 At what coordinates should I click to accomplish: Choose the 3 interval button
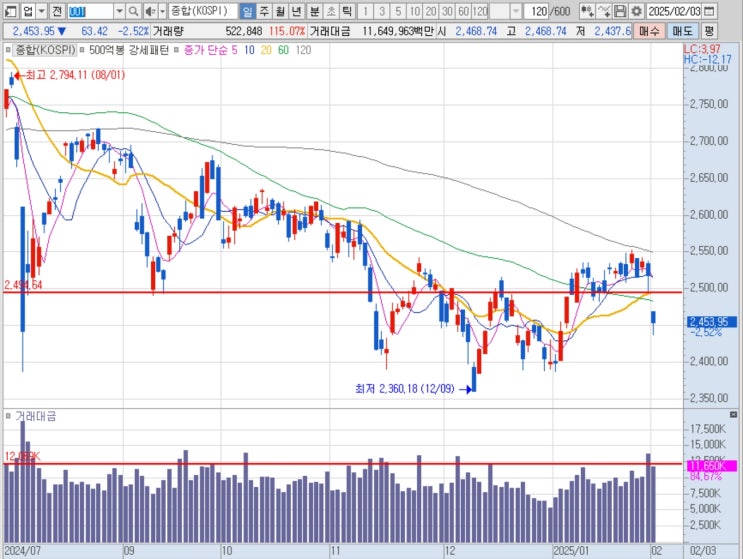382,10
